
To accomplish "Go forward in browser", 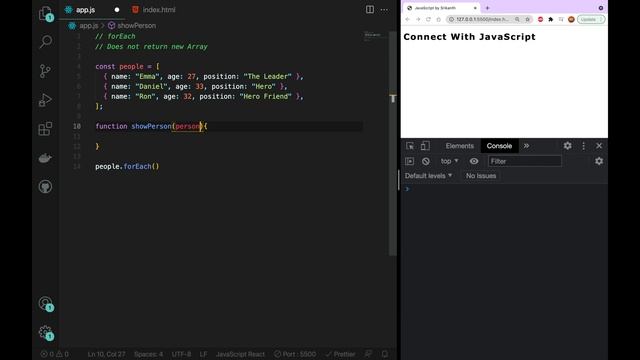I will [x=418, y=19].
